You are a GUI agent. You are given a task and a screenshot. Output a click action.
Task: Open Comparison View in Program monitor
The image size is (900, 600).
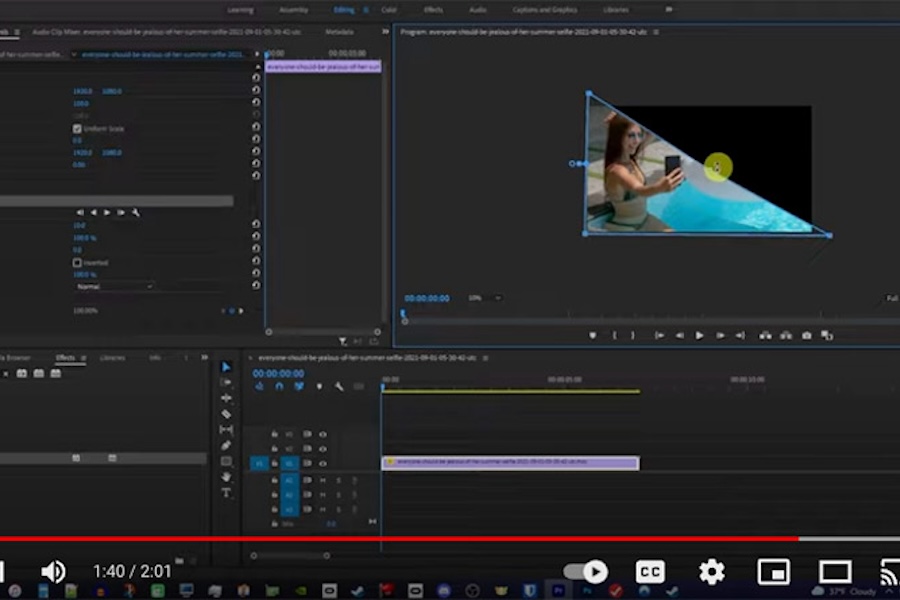(827, 335)
